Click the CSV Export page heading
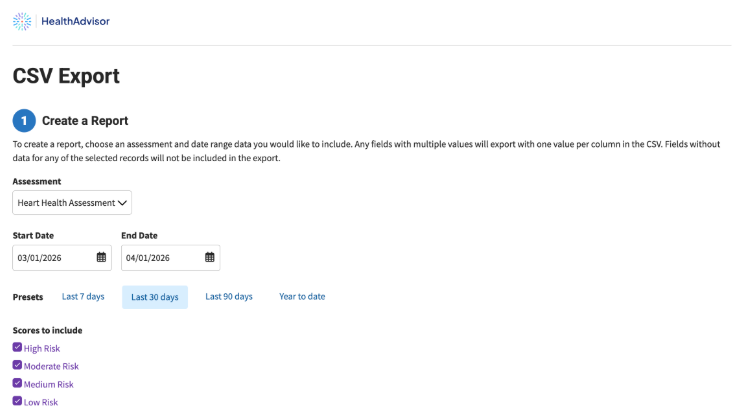Image resolution: width=747 pixels, height=419 pixels. (x=66, y=76)
